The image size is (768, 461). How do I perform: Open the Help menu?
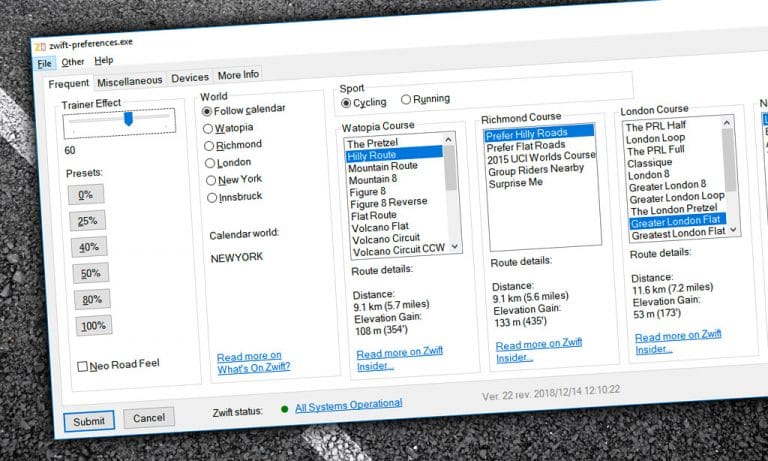(x=104, y=60)
